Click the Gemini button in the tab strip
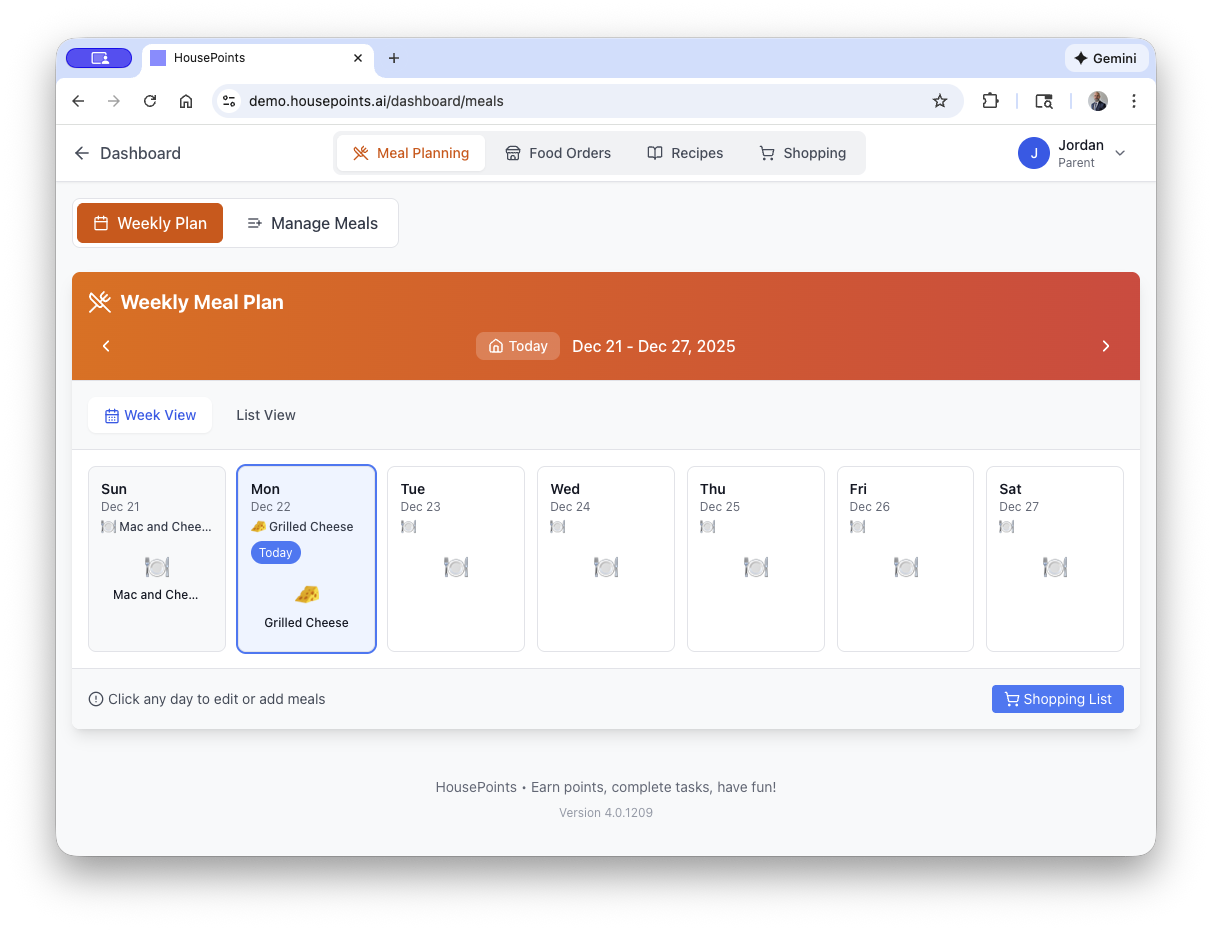This screenshot has width=1212, height=930. (1106, 58)
